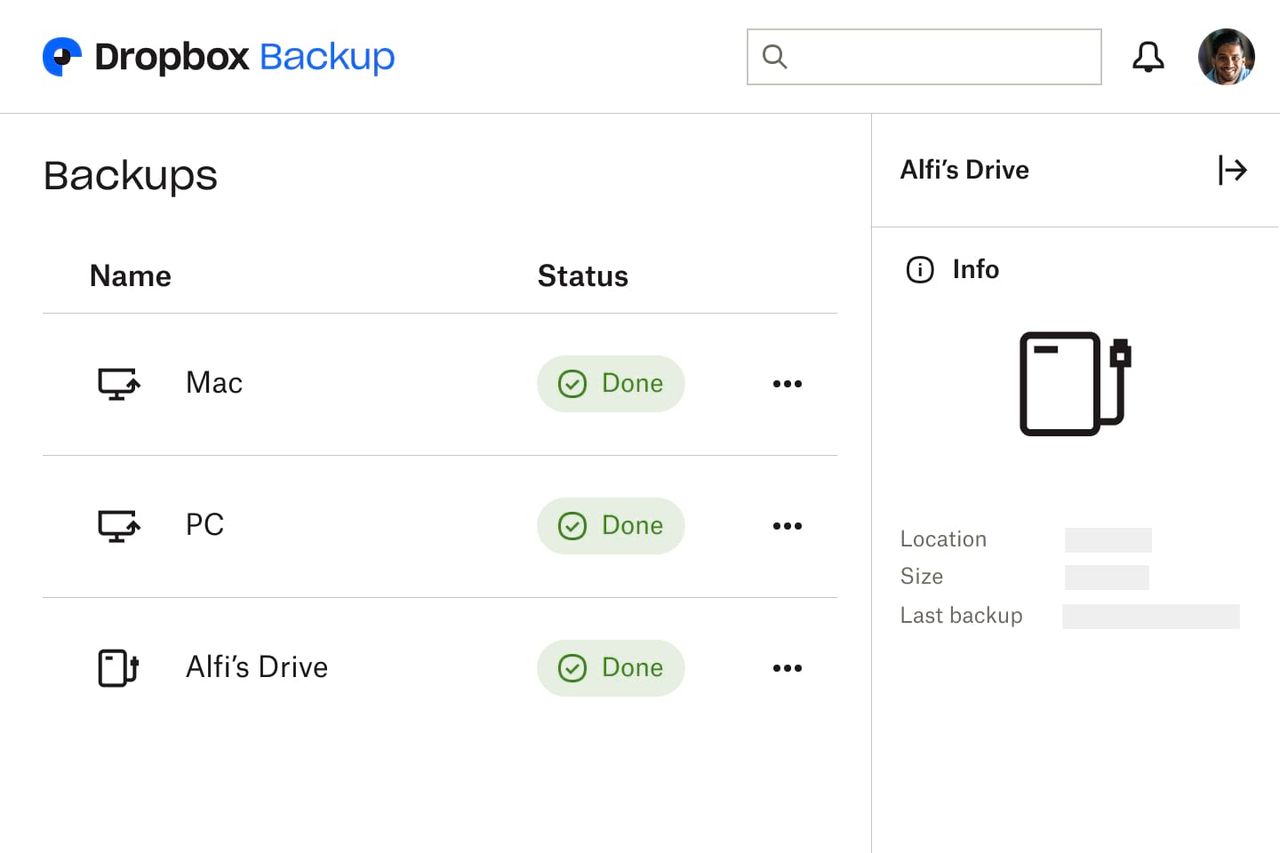Select the Name column header

[x=130, y=275]
